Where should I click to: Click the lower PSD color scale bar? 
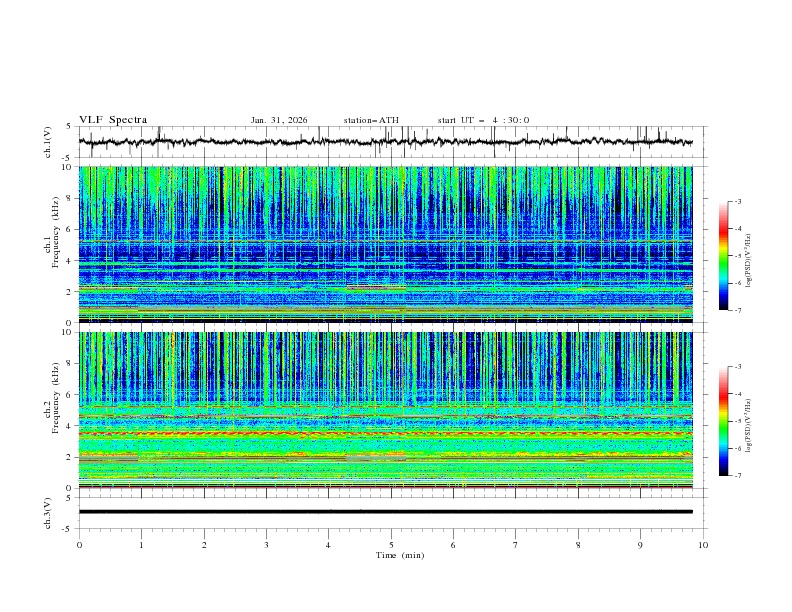point(724,421)
